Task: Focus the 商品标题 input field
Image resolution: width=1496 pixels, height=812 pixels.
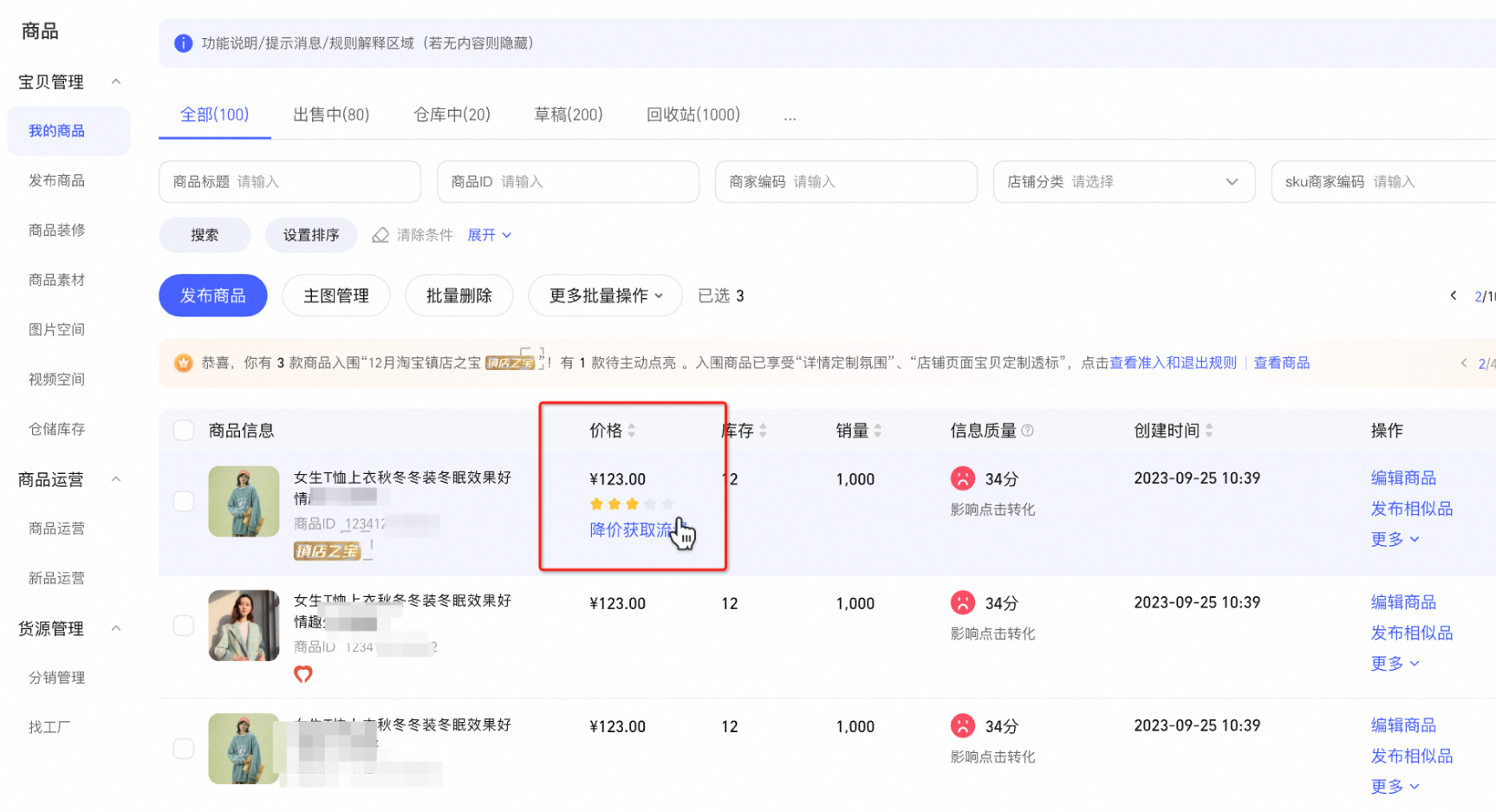Action: (x=290, y=182)
